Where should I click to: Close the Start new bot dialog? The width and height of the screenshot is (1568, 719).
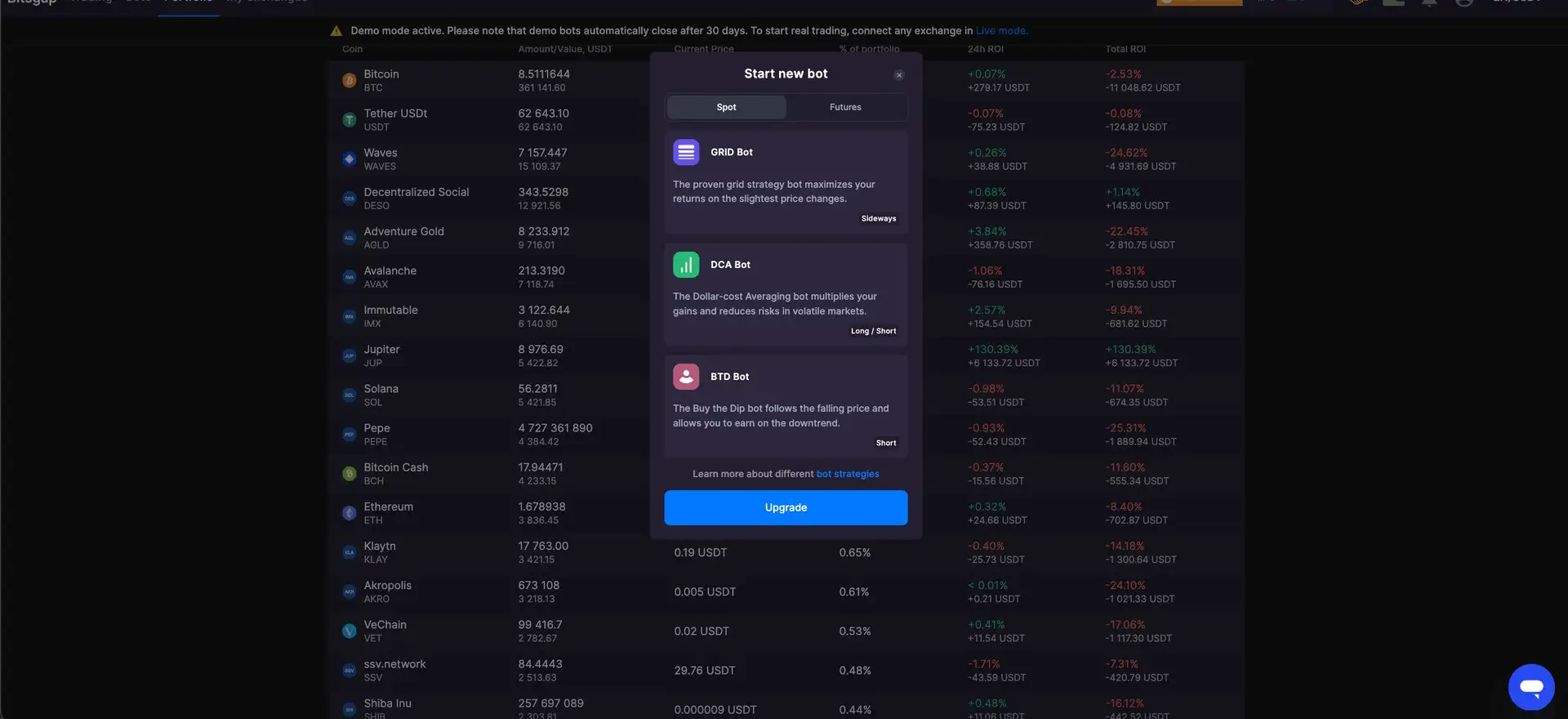[899, 75]
